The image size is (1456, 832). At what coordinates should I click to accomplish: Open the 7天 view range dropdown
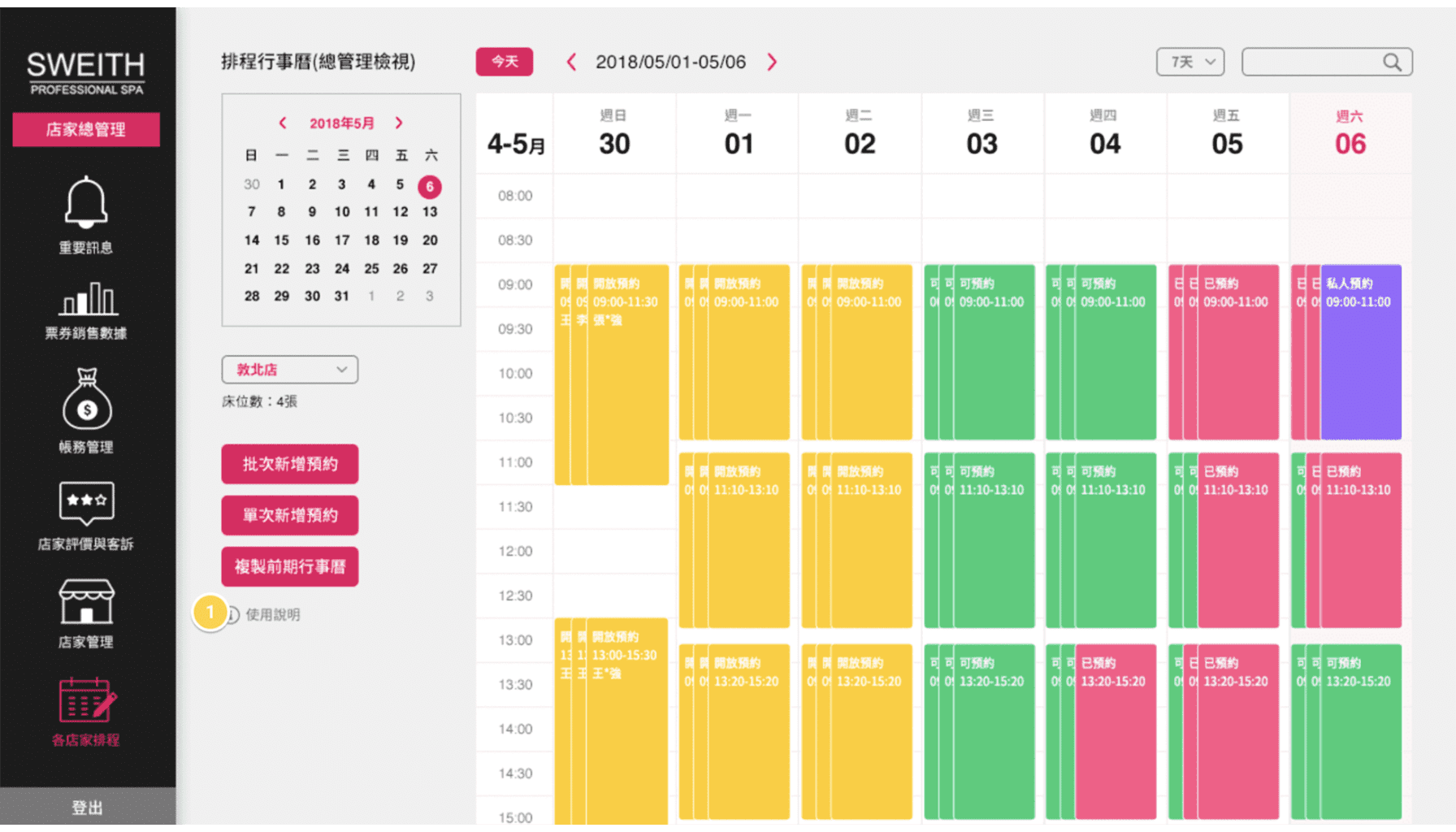click(x=1189, y=61)
